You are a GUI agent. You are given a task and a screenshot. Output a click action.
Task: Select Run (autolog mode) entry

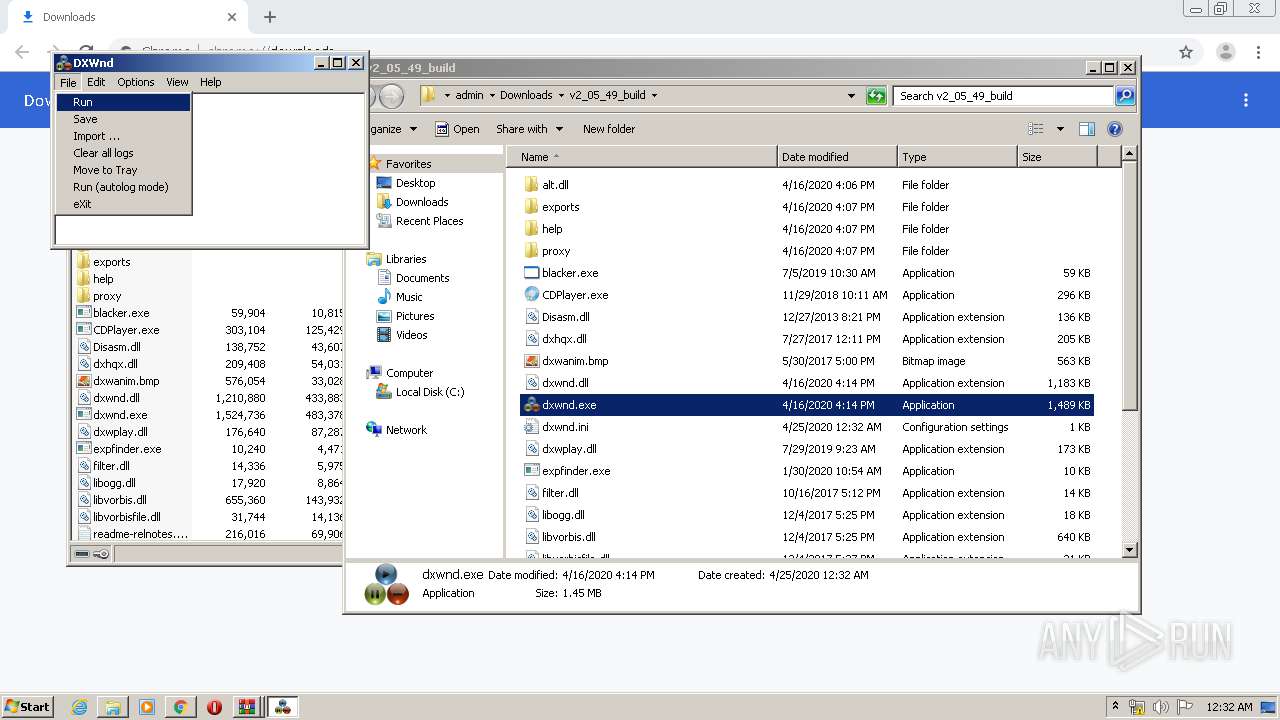(x=123, y=187)
